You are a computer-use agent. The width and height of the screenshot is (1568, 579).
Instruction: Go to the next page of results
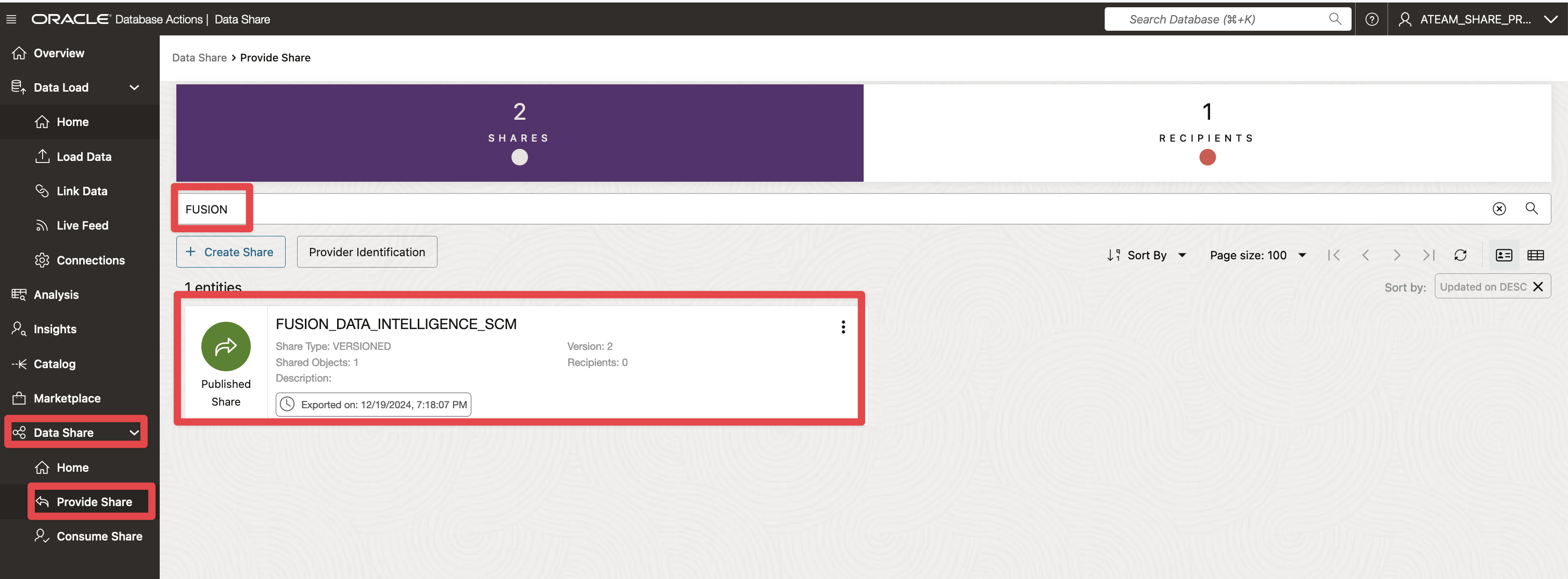point(1397,255)
